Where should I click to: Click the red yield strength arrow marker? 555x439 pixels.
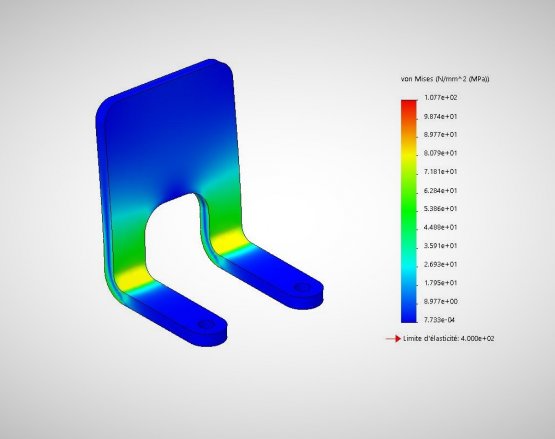(x=393, y=339)
